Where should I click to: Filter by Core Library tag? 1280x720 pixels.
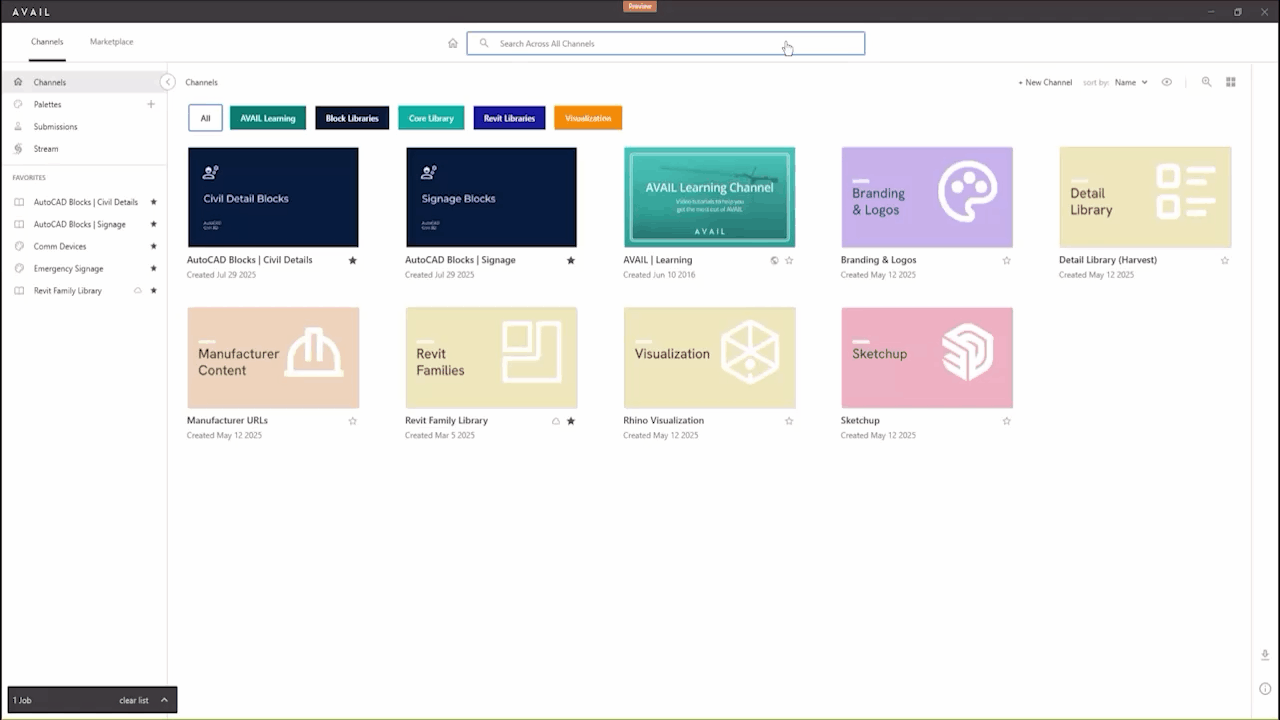pos(431,118)
